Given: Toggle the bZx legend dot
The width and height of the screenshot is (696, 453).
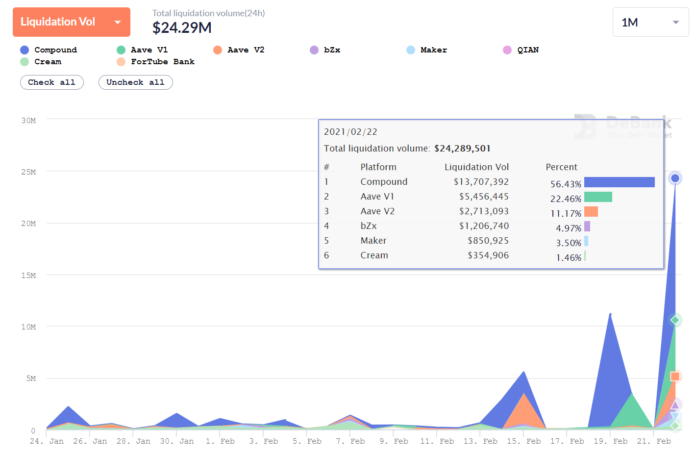Looking at the screenshot, I should pyautogui.click(x=314, y=49).
